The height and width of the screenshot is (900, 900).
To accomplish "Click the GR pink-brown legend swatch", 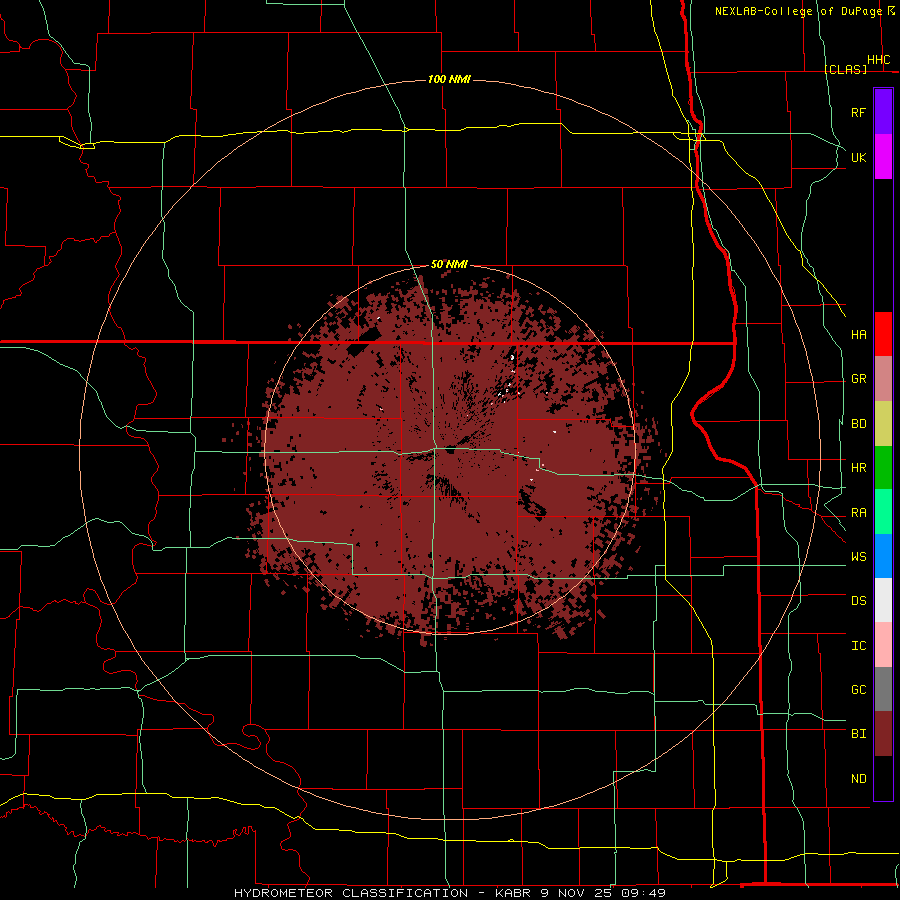I will point(883,379).
